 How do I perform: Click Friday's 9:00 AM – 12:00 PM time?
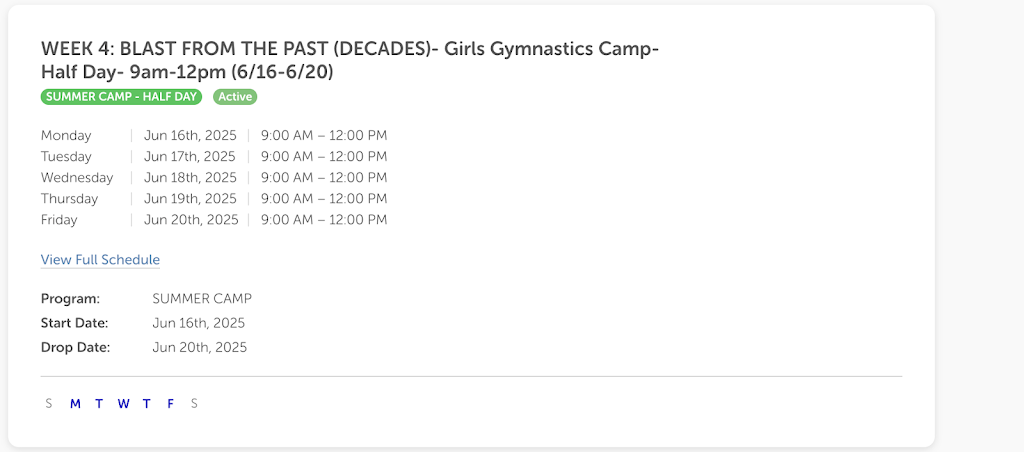point(324,220)
